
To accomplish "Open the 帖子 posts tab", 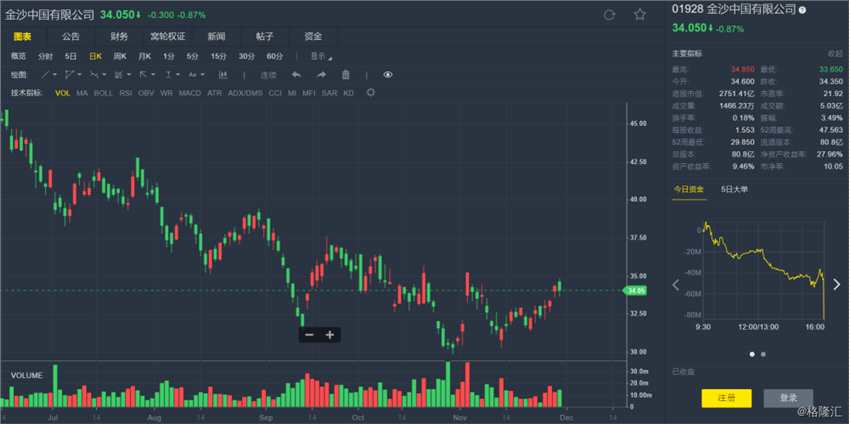I will 265,37.
